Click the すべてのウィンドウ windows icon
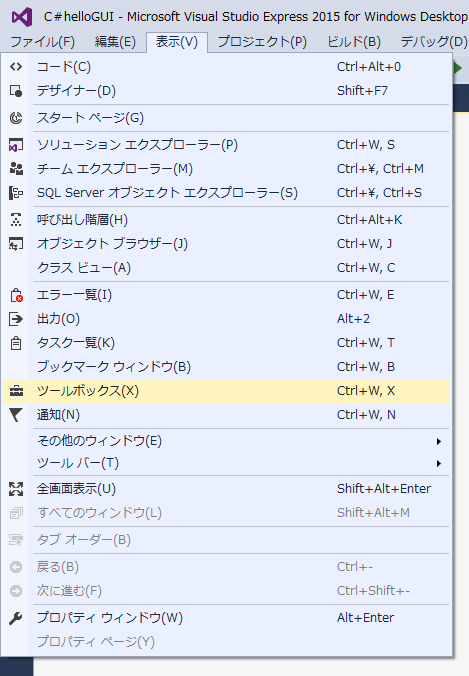The image size is (469, 676). 16,513
